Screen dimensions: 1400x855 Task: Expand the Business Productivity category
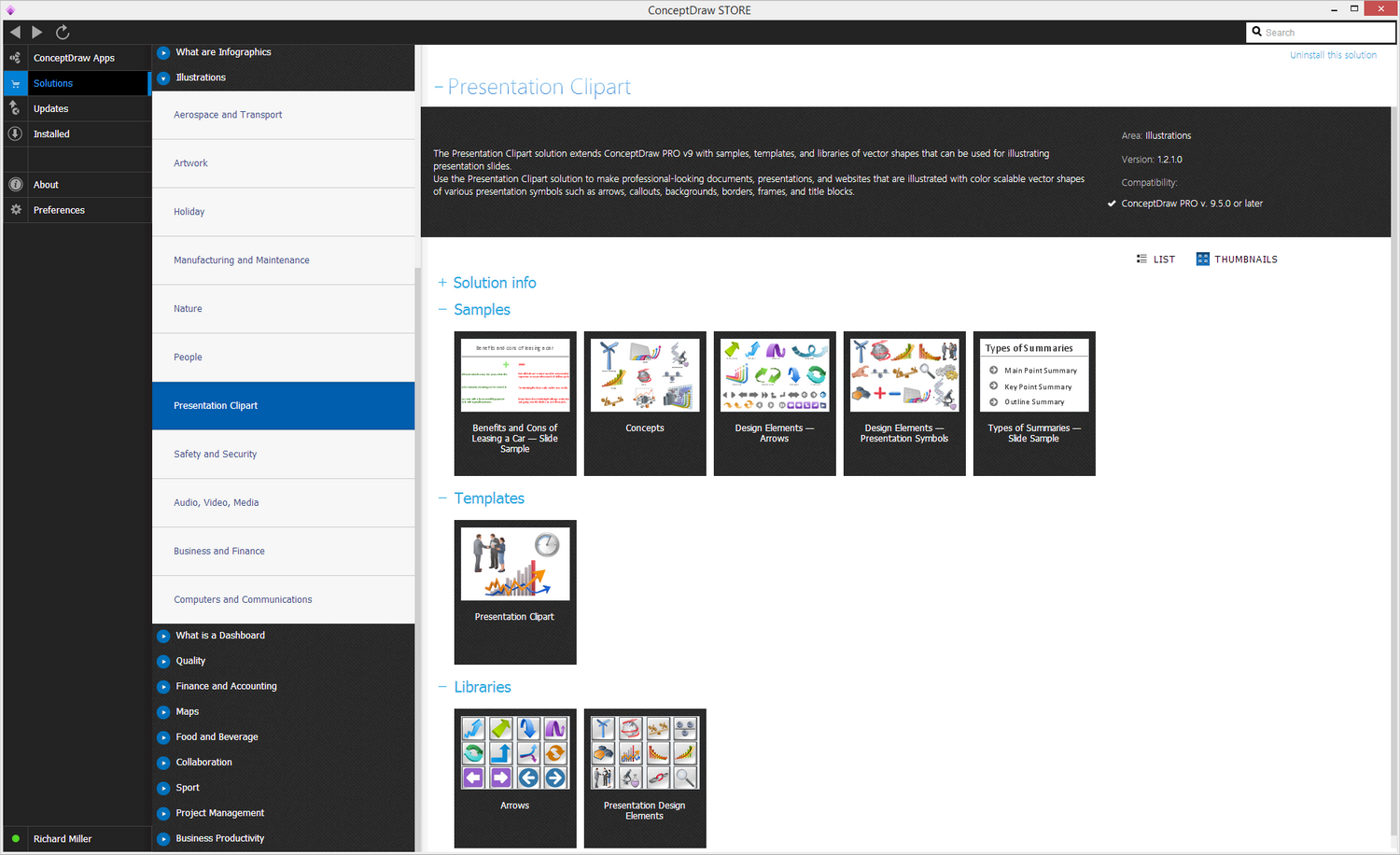(163, 838)
